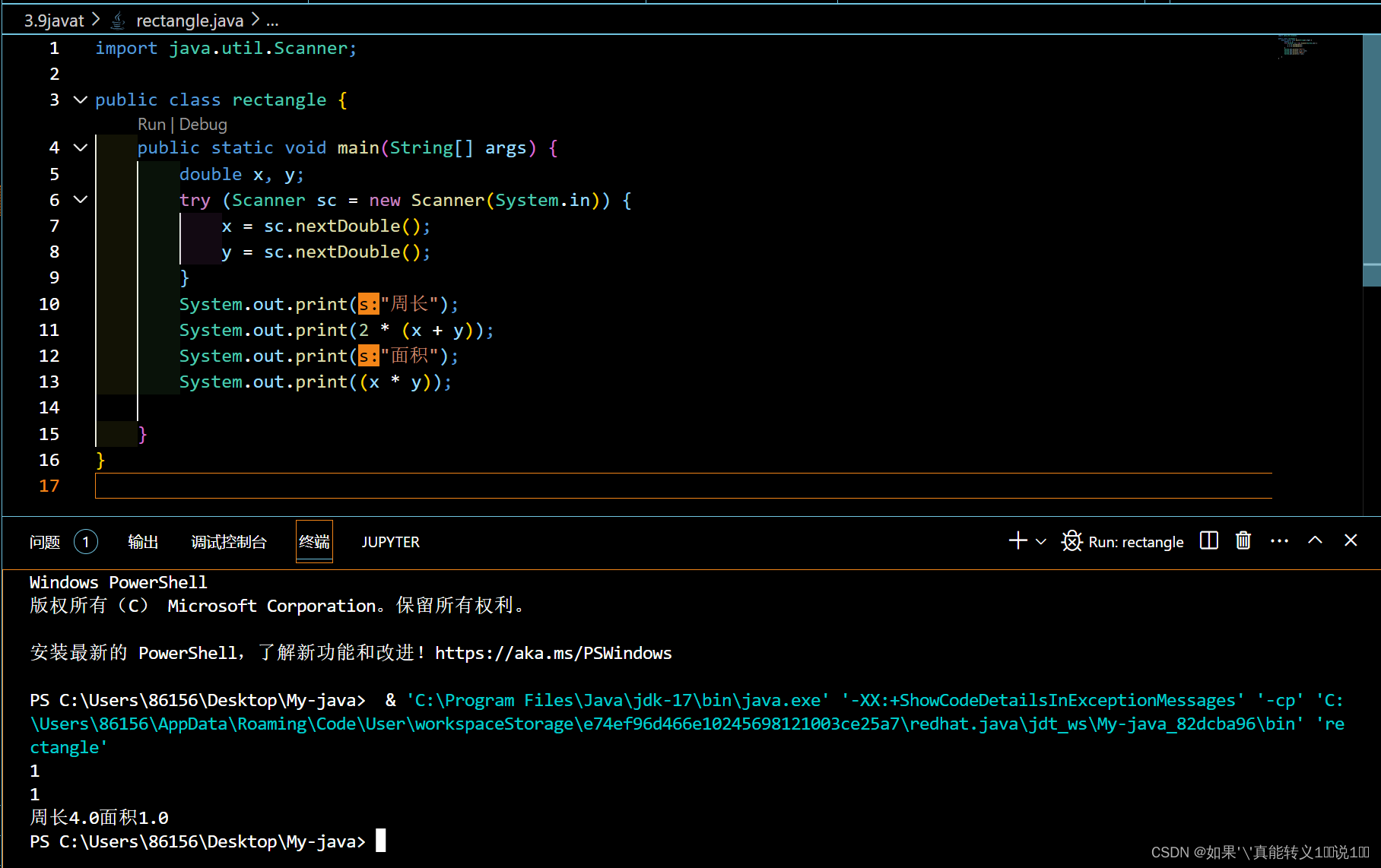The image size is (1381, 868).
Task: Click the class name rectangle on line 3
Action: click(x=279, y=100)
